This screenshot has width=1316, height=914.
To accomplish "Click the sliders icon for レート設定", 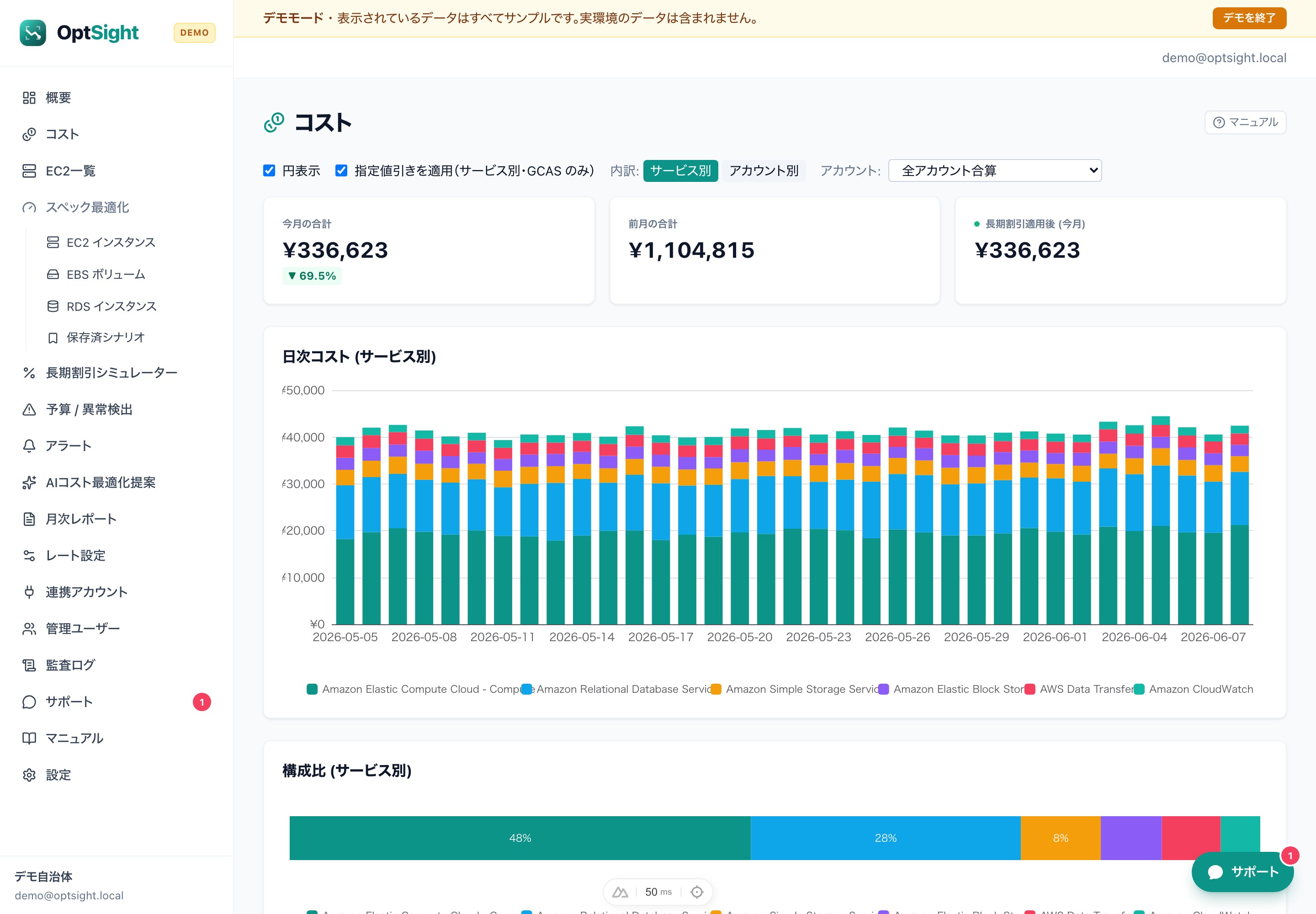I will [29, 556].
